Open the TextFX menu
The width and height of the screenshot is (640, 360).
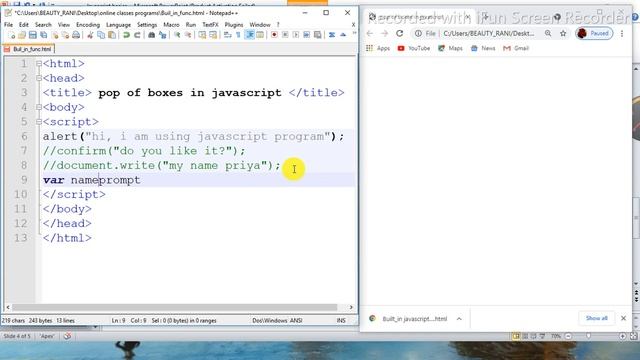pyautogui.click(x=210, y=25)
